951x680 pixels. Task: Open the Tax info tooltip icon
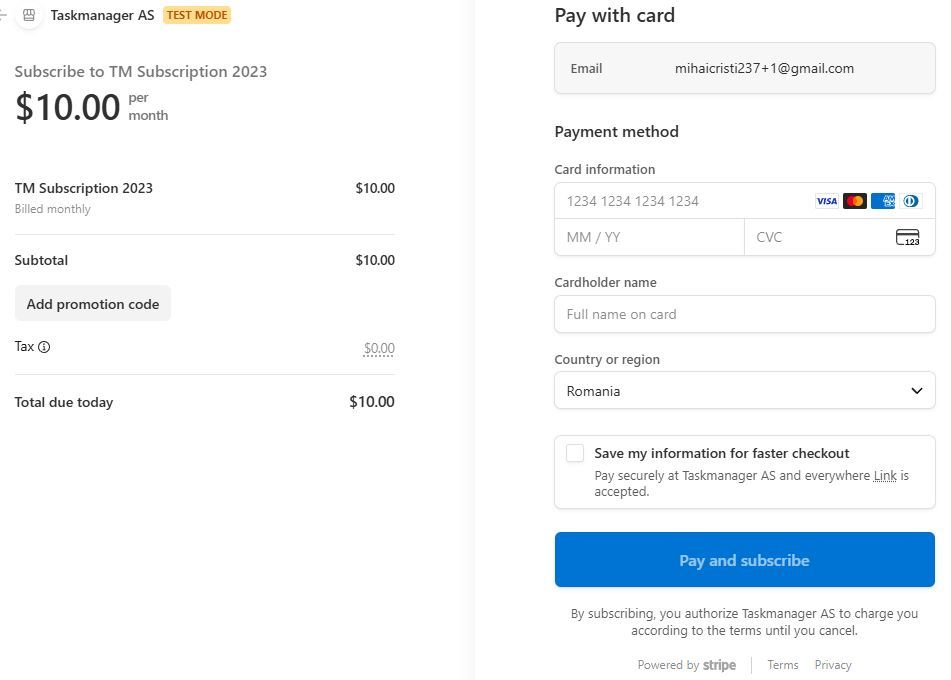click(42, 347)
